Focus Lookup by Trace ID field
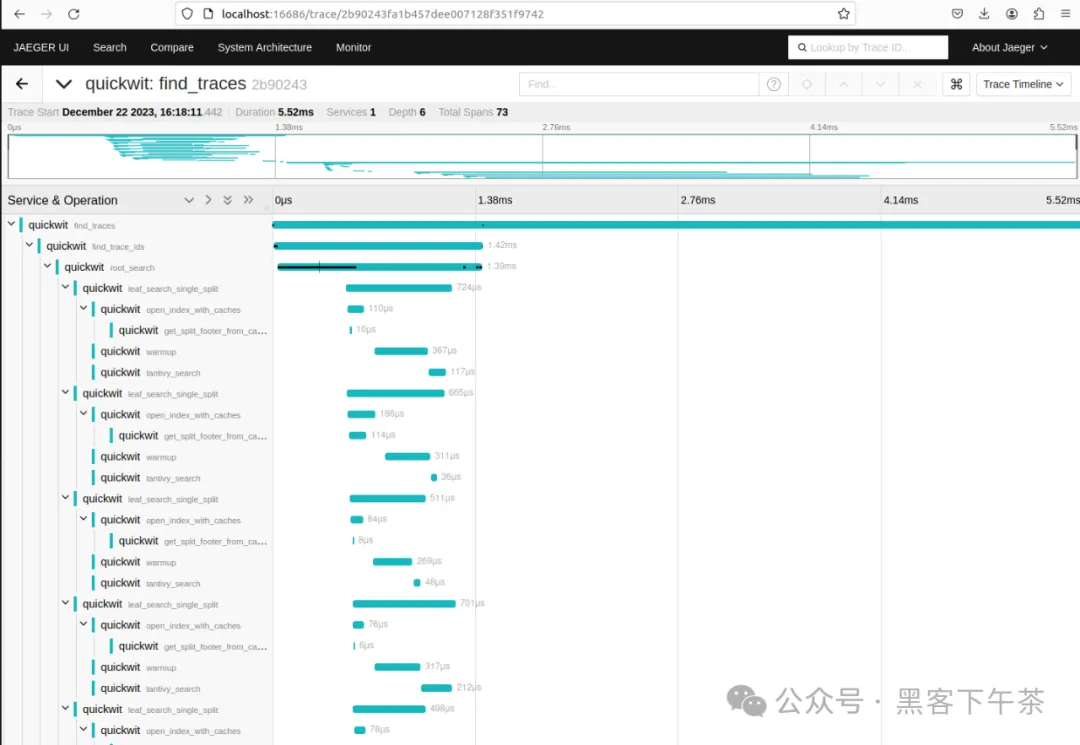 coord(868,48)
